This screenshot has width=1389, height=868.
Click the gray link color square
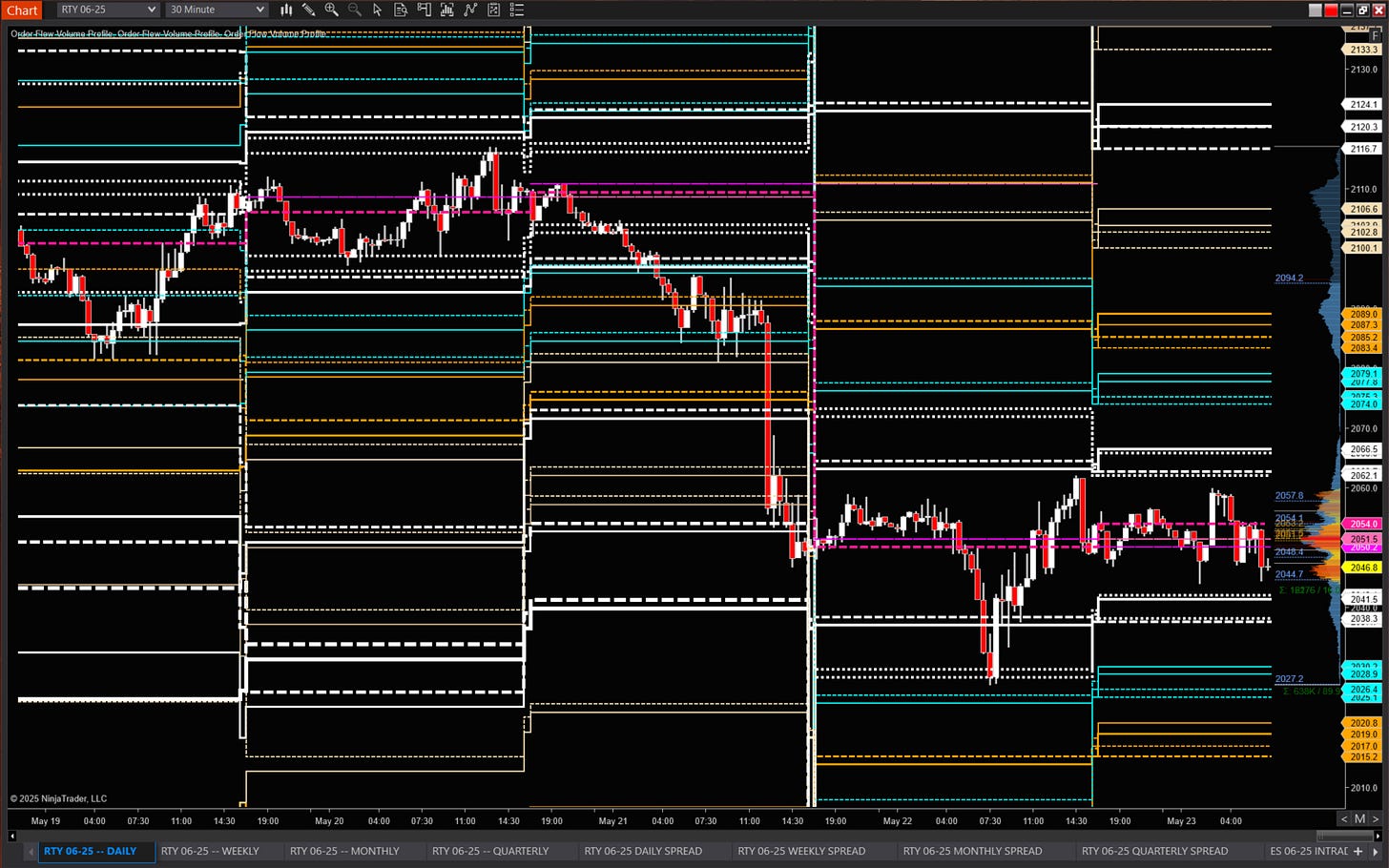[x=1316, y=10]
